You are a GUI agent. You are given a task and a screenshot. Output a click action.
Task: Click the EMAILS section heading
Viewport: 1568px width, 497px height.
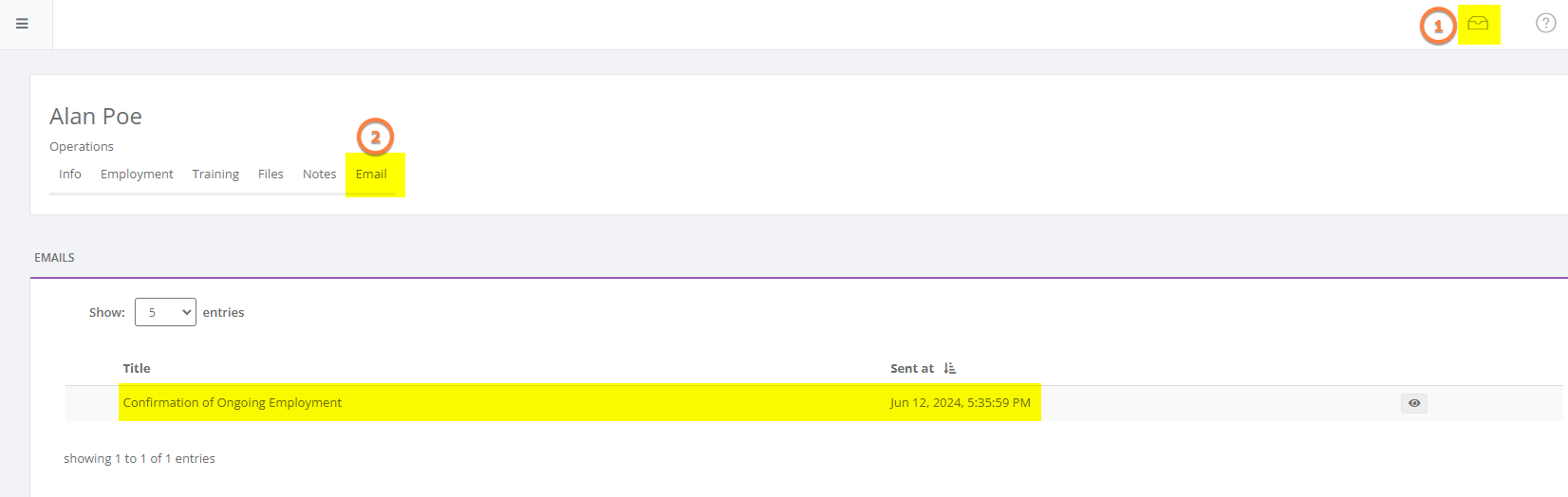[x=54, y=257]
